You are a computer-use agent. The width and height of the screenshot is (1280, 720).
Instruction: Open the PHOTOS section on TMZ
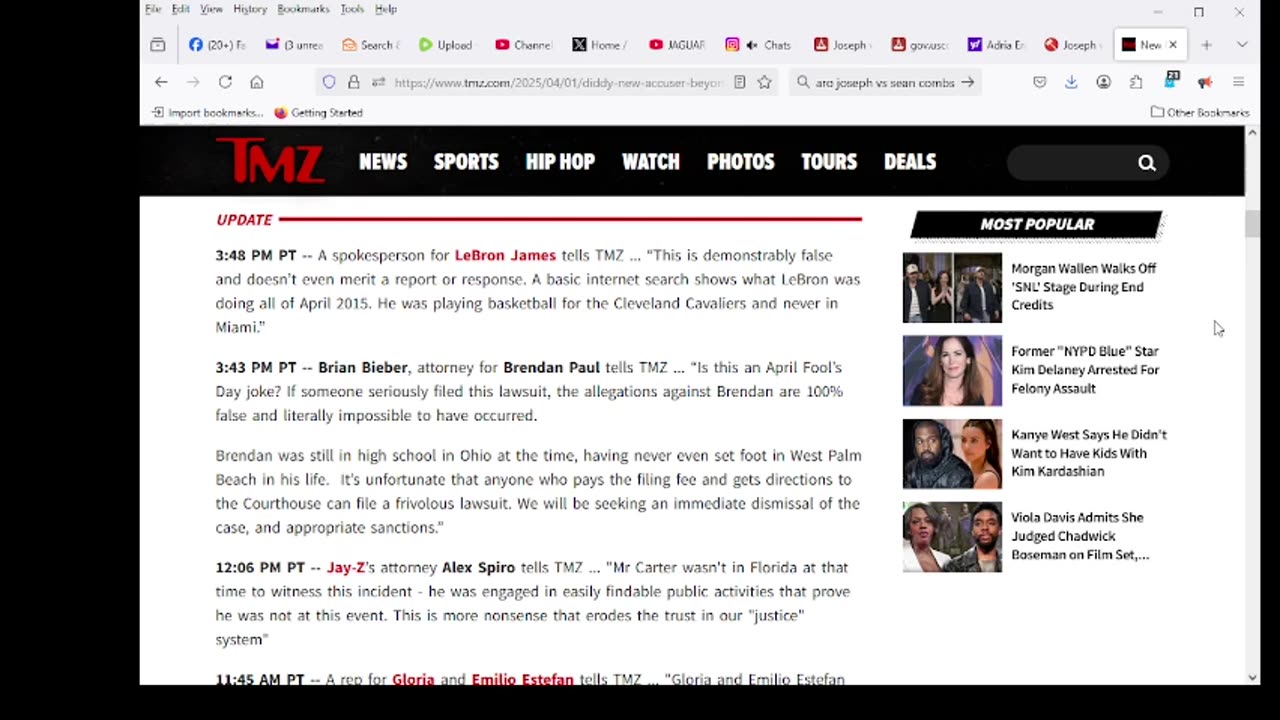(x=741, y=162)
